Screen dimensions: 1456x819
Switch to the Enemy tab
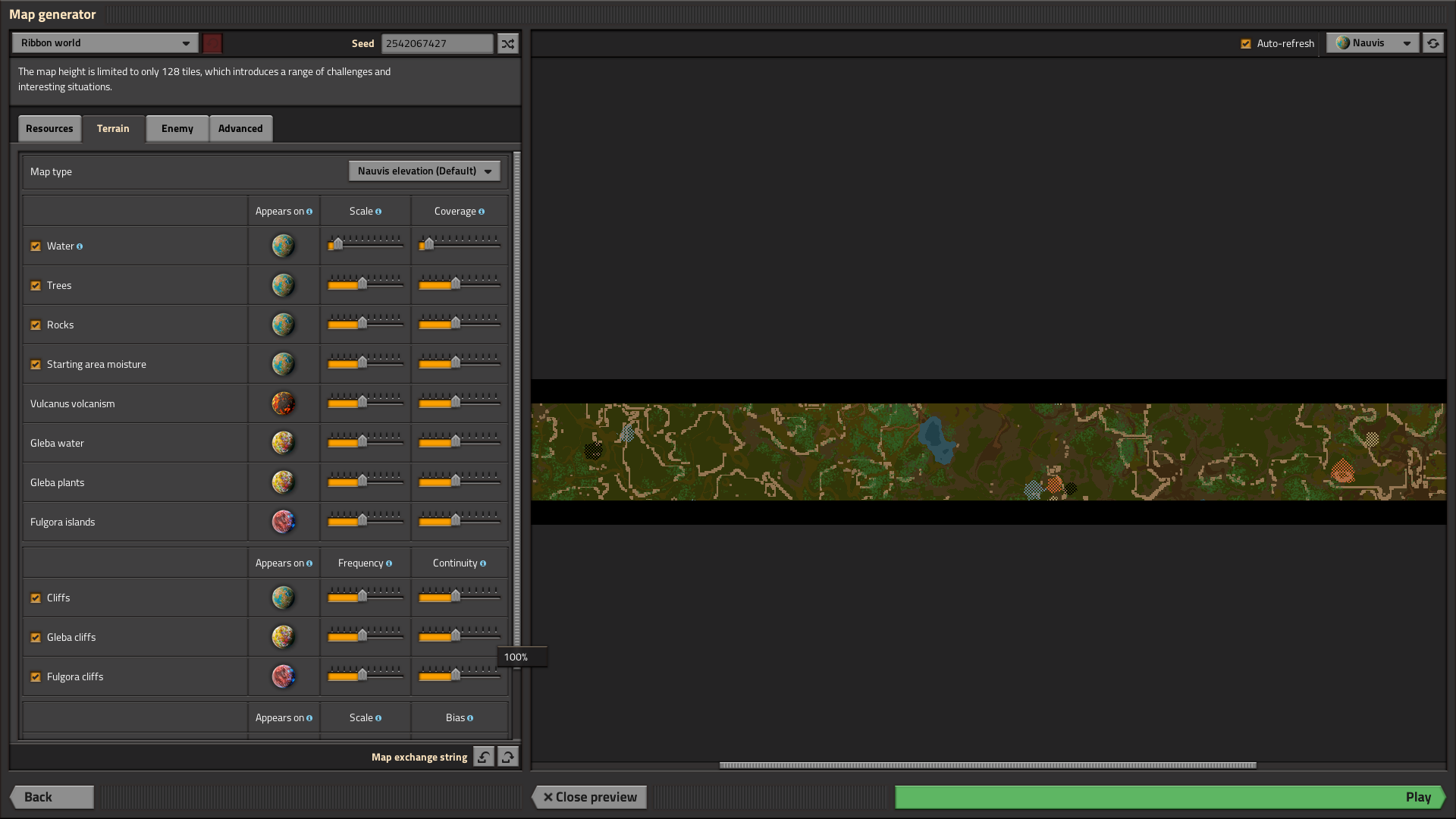[176, 128]
